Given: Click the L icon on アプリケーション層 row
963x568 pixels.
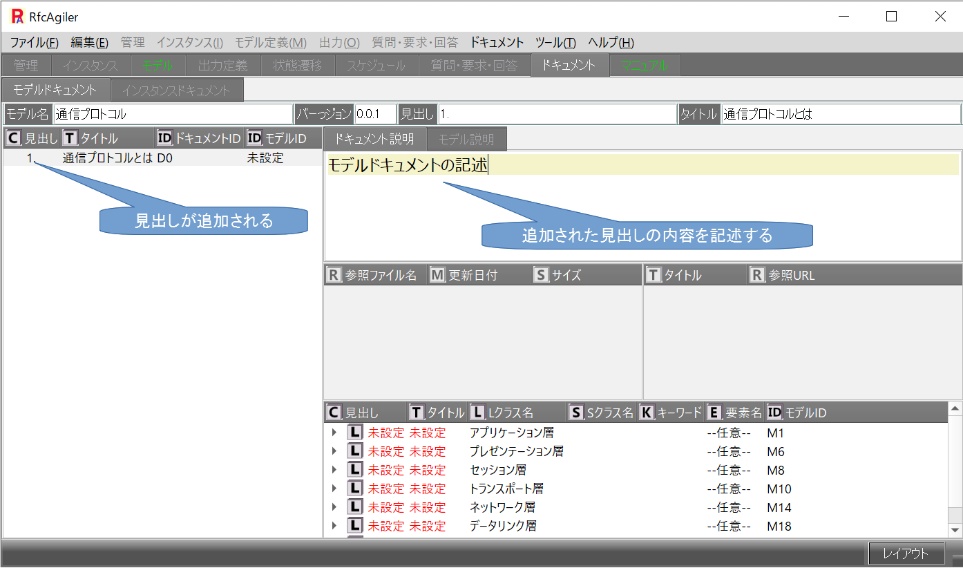Looking at the screenshot, I should coord(355,432).
